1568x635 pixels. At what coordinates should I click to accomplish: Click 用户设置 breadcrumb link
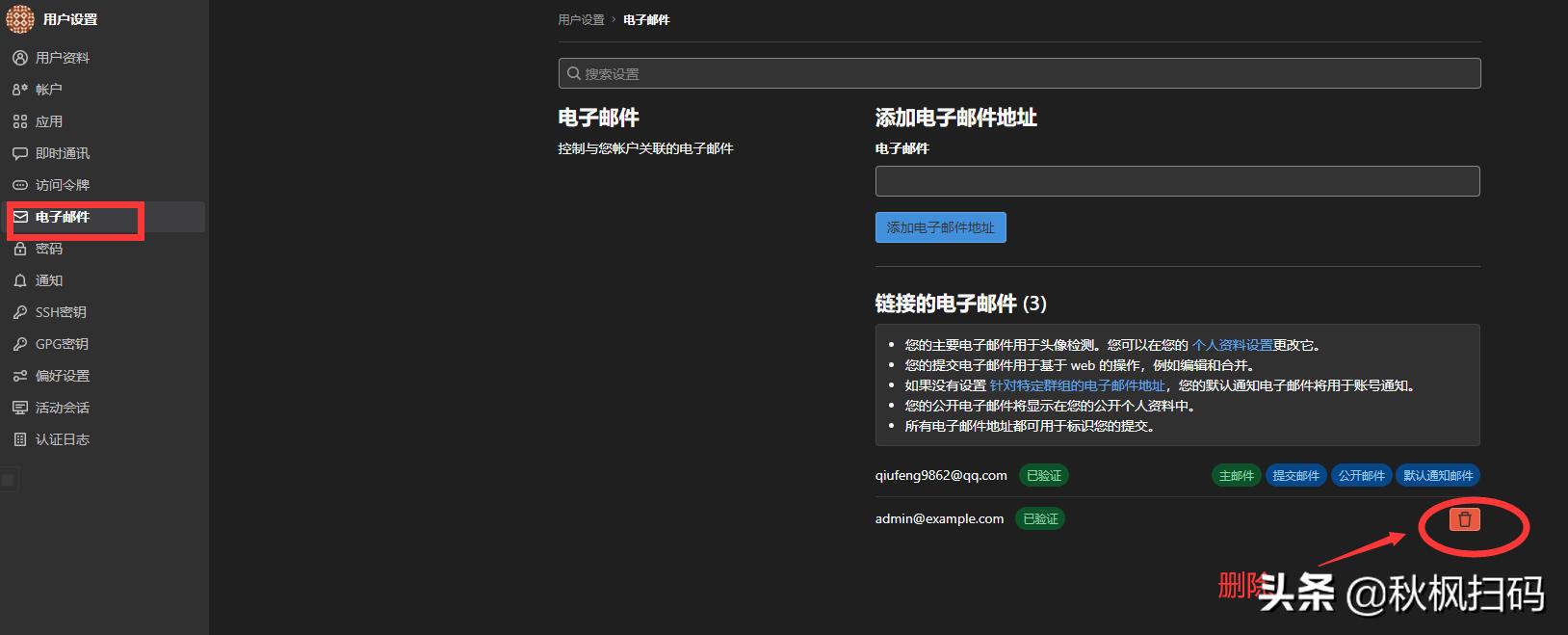point(581,19)
